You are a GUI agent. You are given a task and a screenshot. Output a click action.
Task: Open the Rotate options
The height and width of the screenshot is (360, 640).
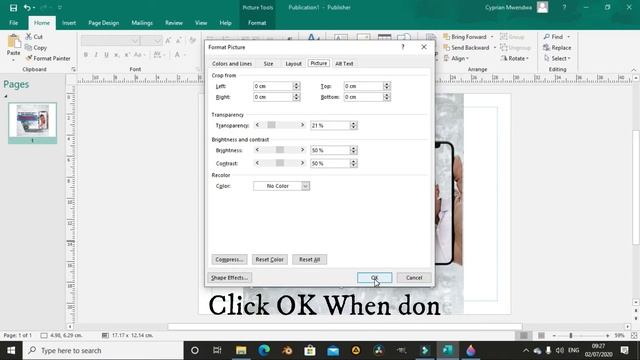[x=515, y=58]
